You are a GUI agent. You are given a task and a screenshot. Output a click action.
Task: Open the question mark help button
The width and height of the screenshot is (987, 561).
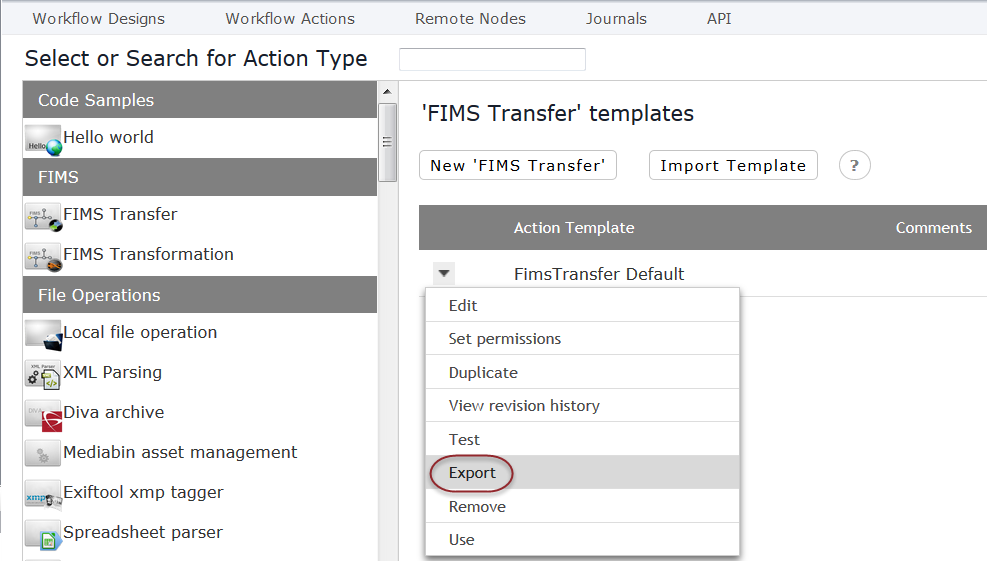pos(854,166)
